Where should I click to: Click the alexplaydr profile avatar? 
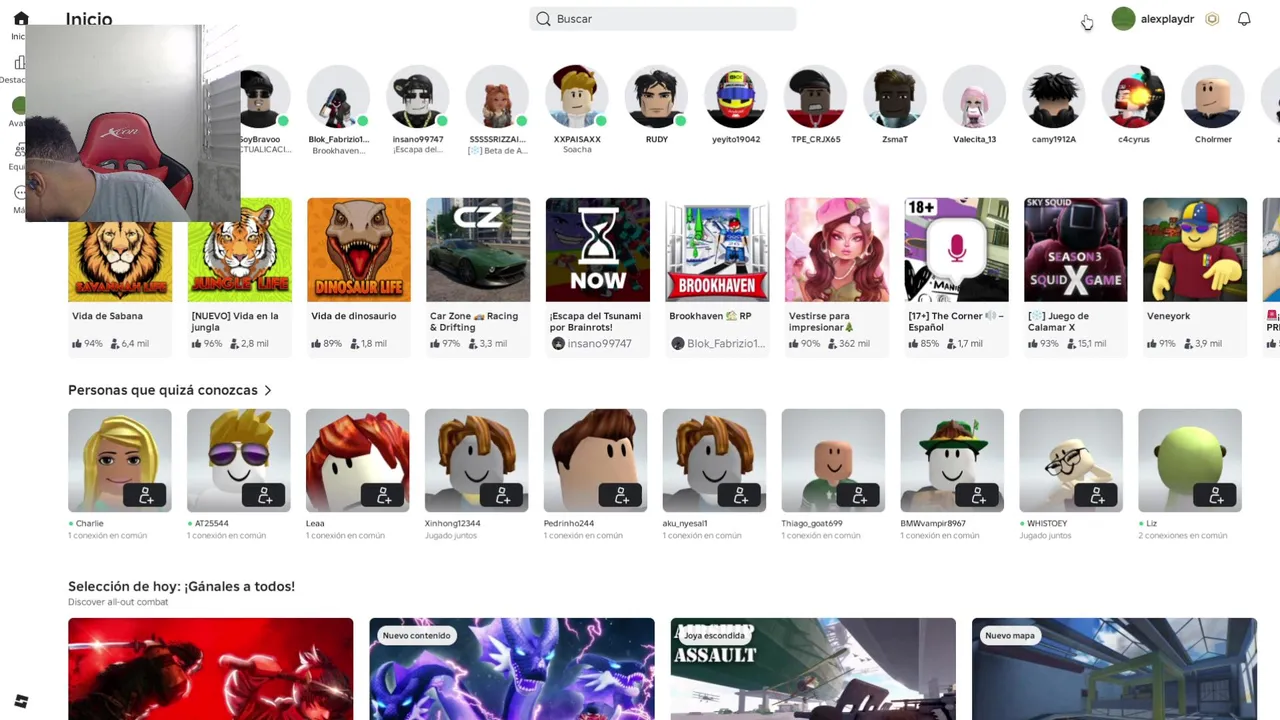[1123, 19]
